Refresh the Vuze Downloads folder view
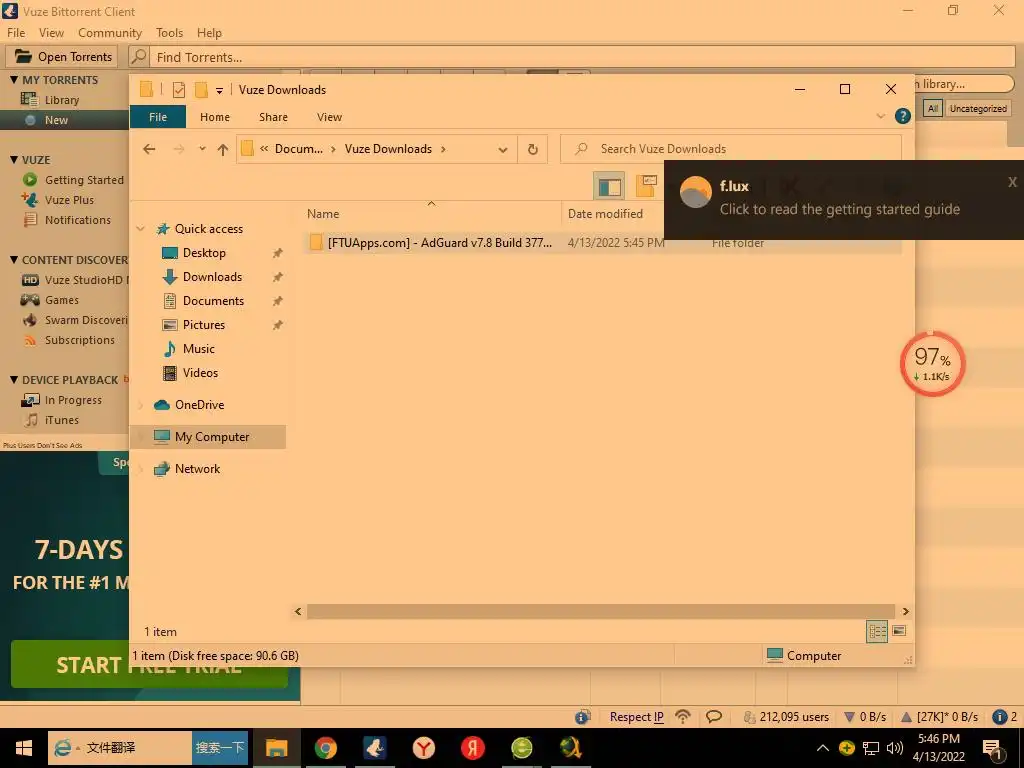 [x=533, y=149]
